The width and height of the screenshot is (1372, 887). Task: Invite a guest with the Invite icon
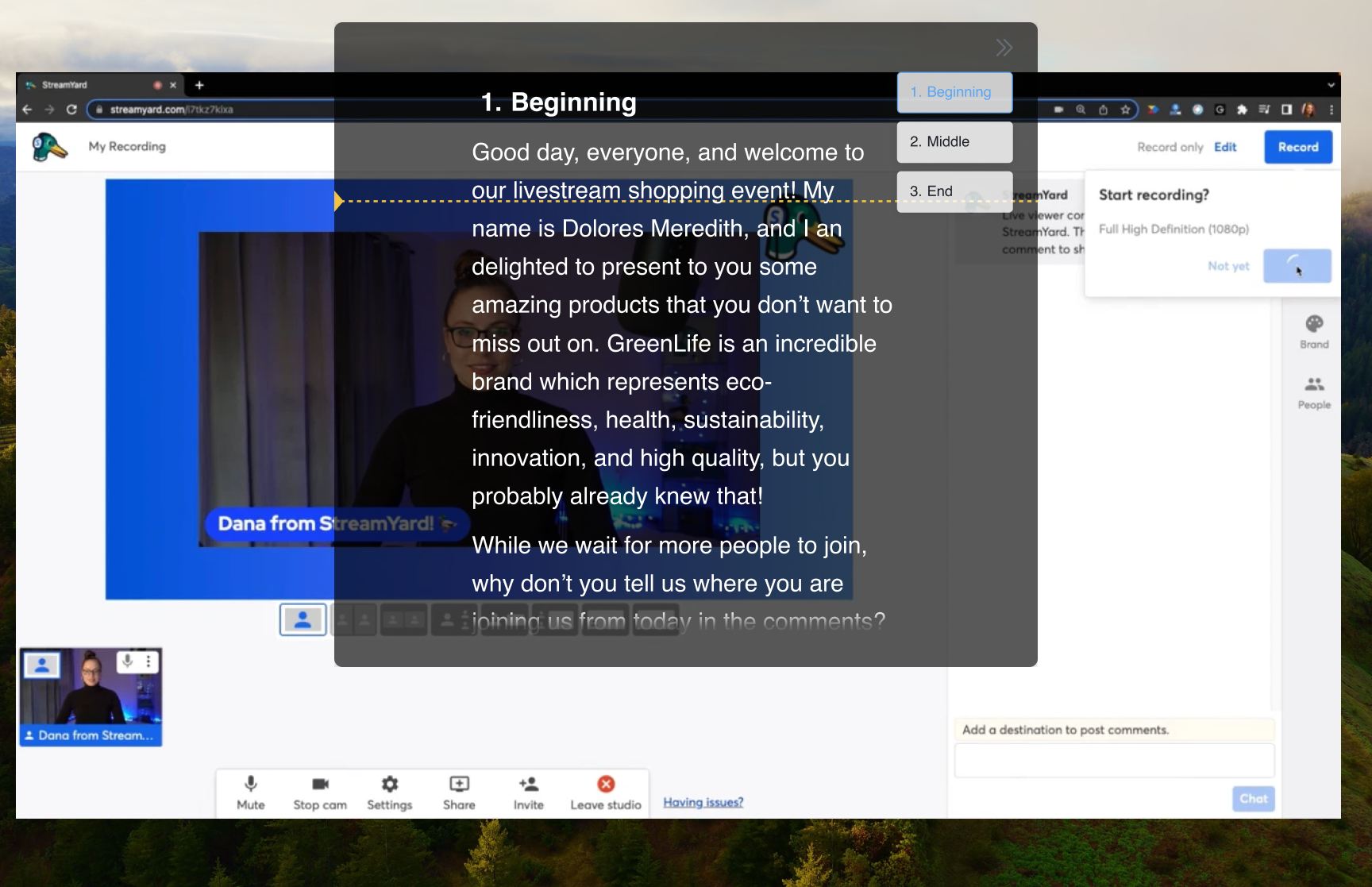point(529,793)
